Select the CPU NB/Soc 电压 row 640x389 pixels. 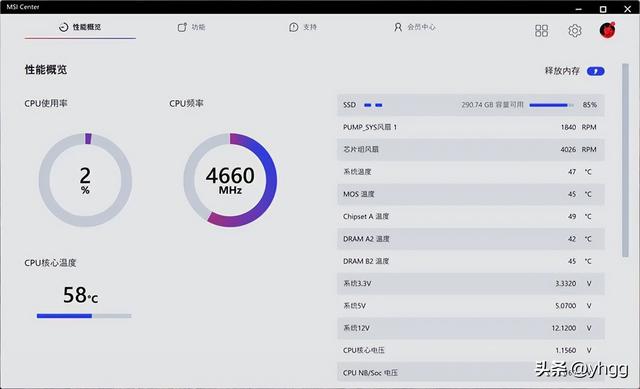(x=471, y=372)
